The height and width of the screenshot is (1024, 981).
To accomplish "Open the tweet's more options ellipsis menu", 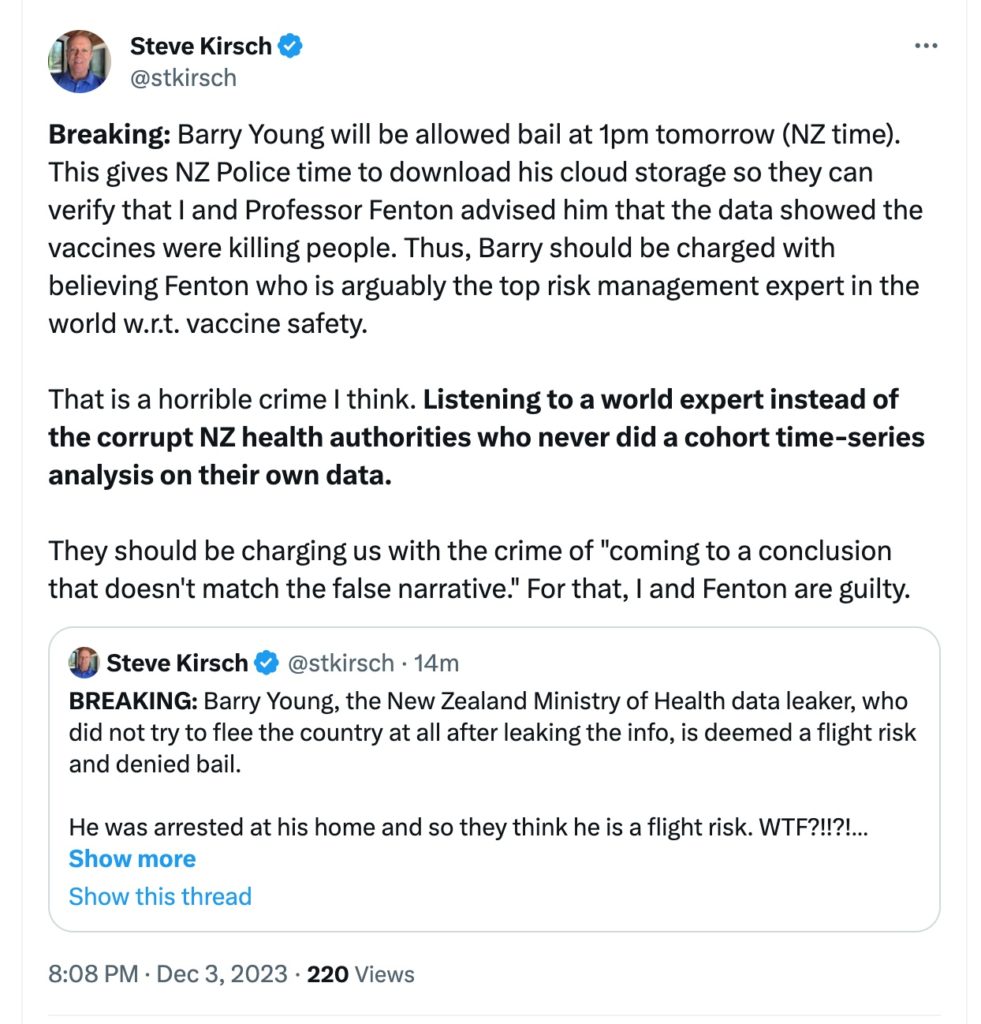I will click(927, 45).
